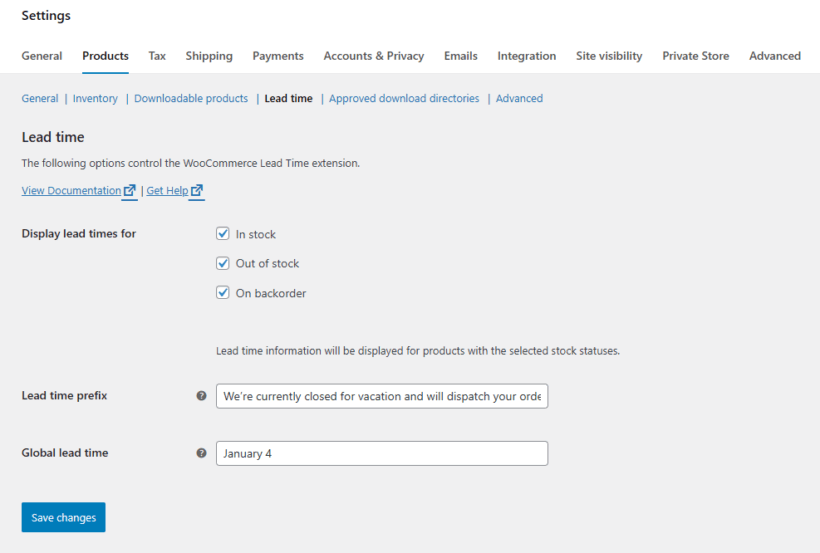Open the View Documentation link
This screenshot has height=553, width=820.
[x=71, y=190]
